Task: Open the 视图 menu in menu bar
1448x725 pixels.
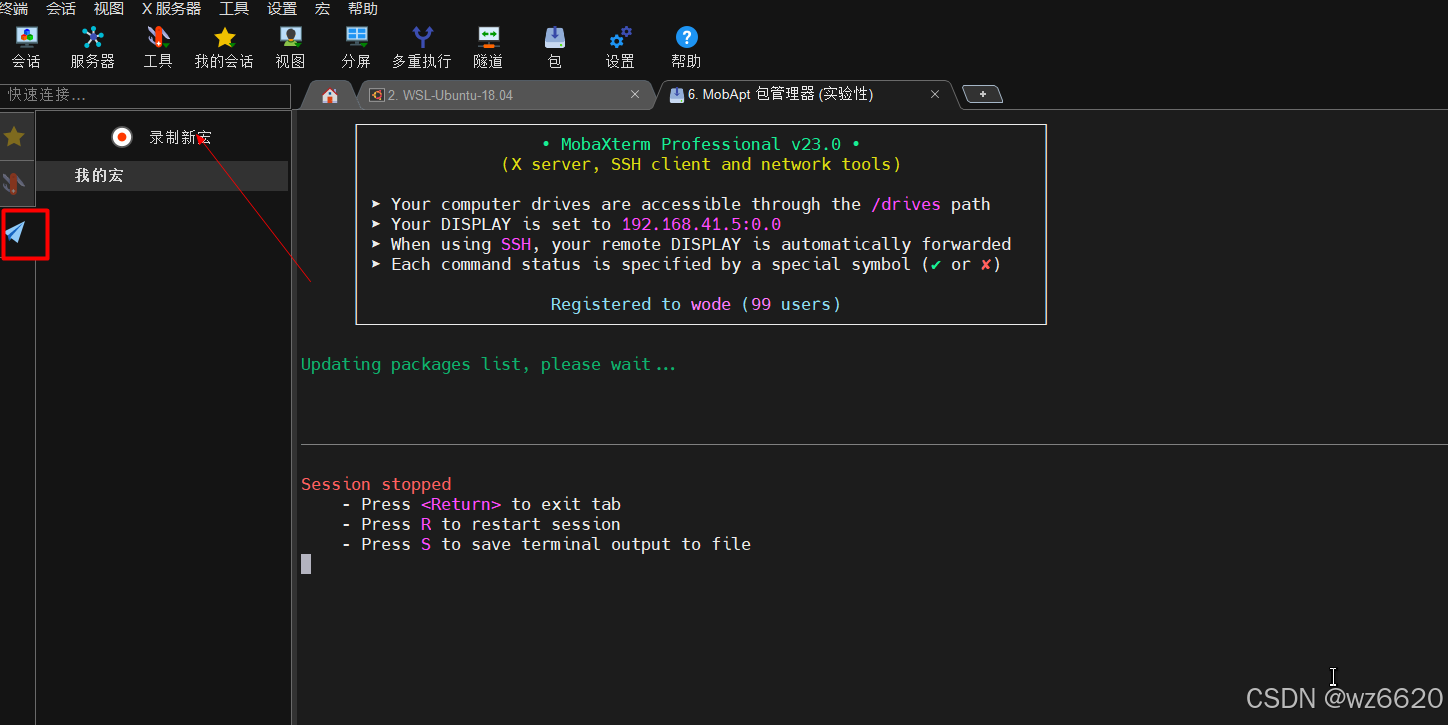Action: pyautogui.click(x=108, y=9)
